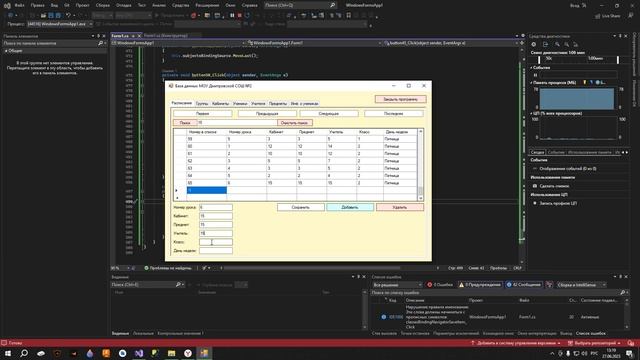Switch to the Groups tab in the app
Viewport: 640px width, 360px height.
point(202,104)
